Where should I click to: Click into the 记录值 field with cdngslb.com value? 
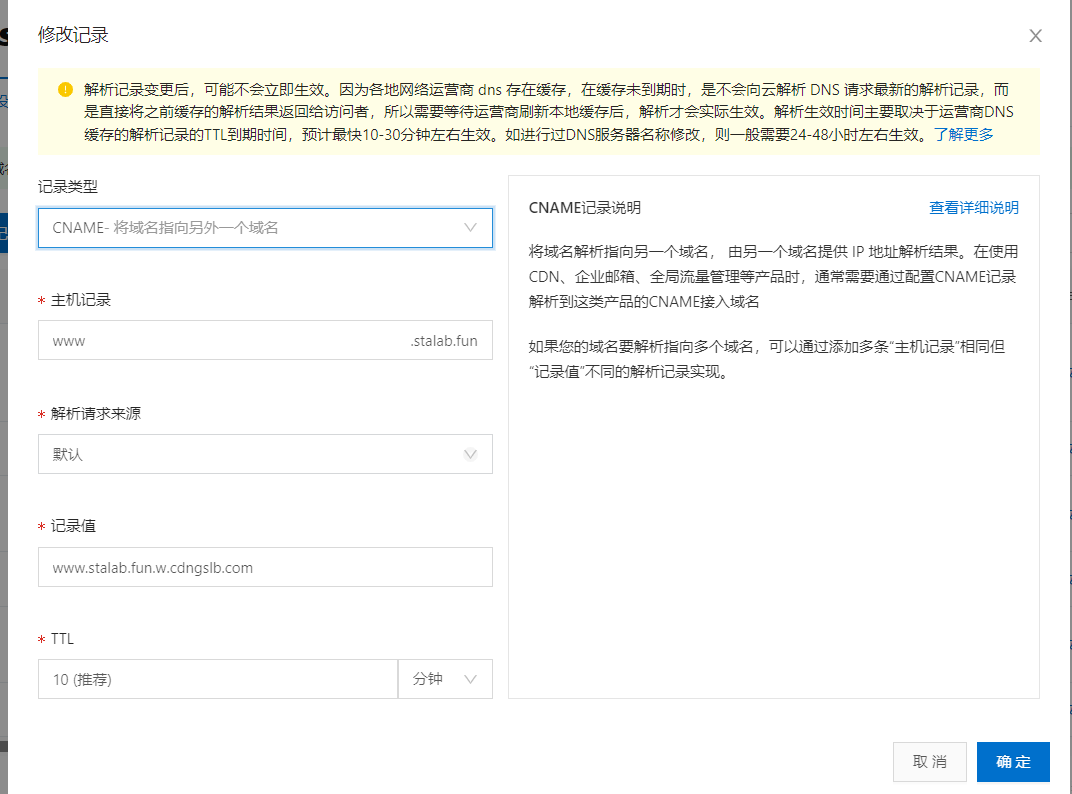pos(265,567)
